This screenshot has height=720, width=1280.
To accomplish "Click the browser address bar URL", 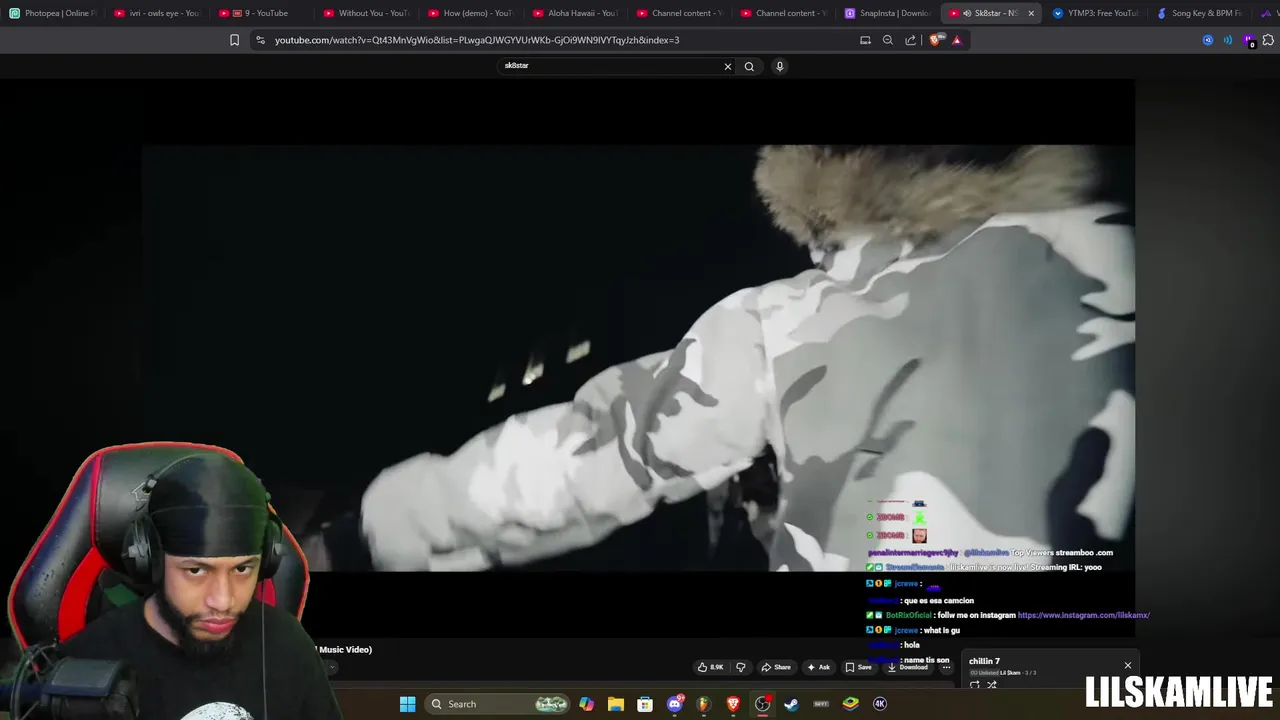I will click(477, 40).
